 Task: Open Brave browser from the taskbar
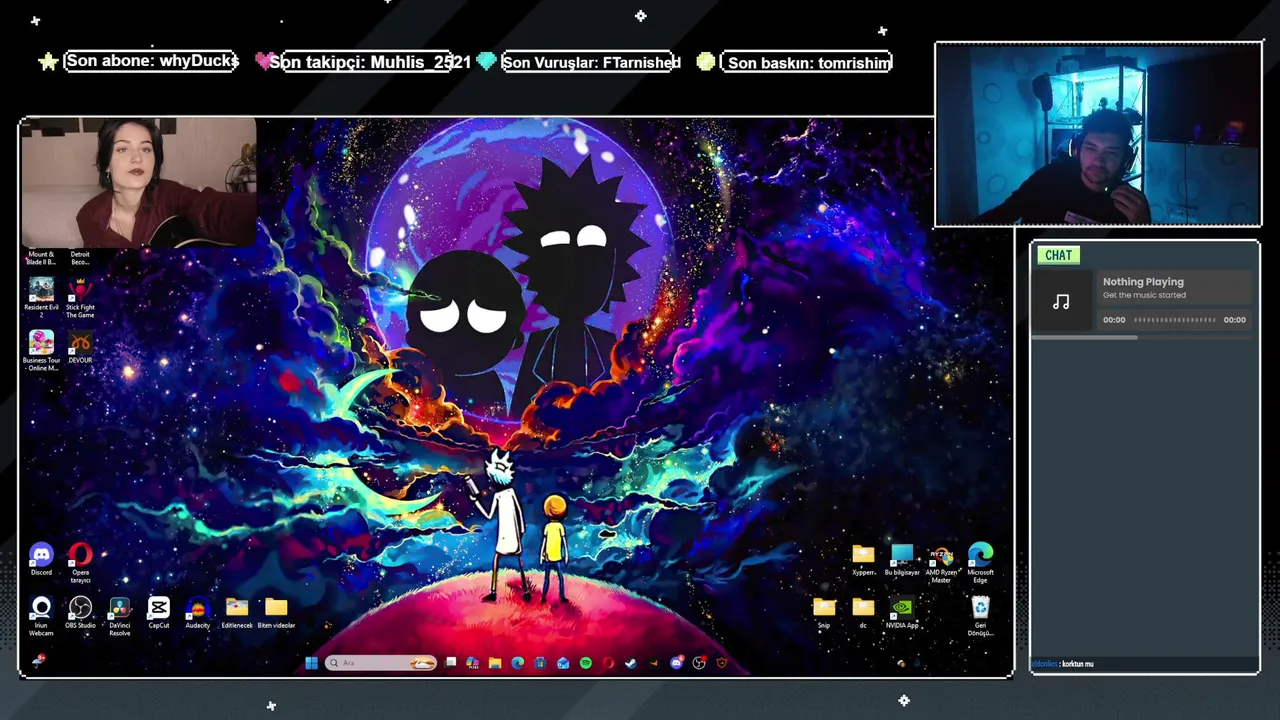[722, 663]
